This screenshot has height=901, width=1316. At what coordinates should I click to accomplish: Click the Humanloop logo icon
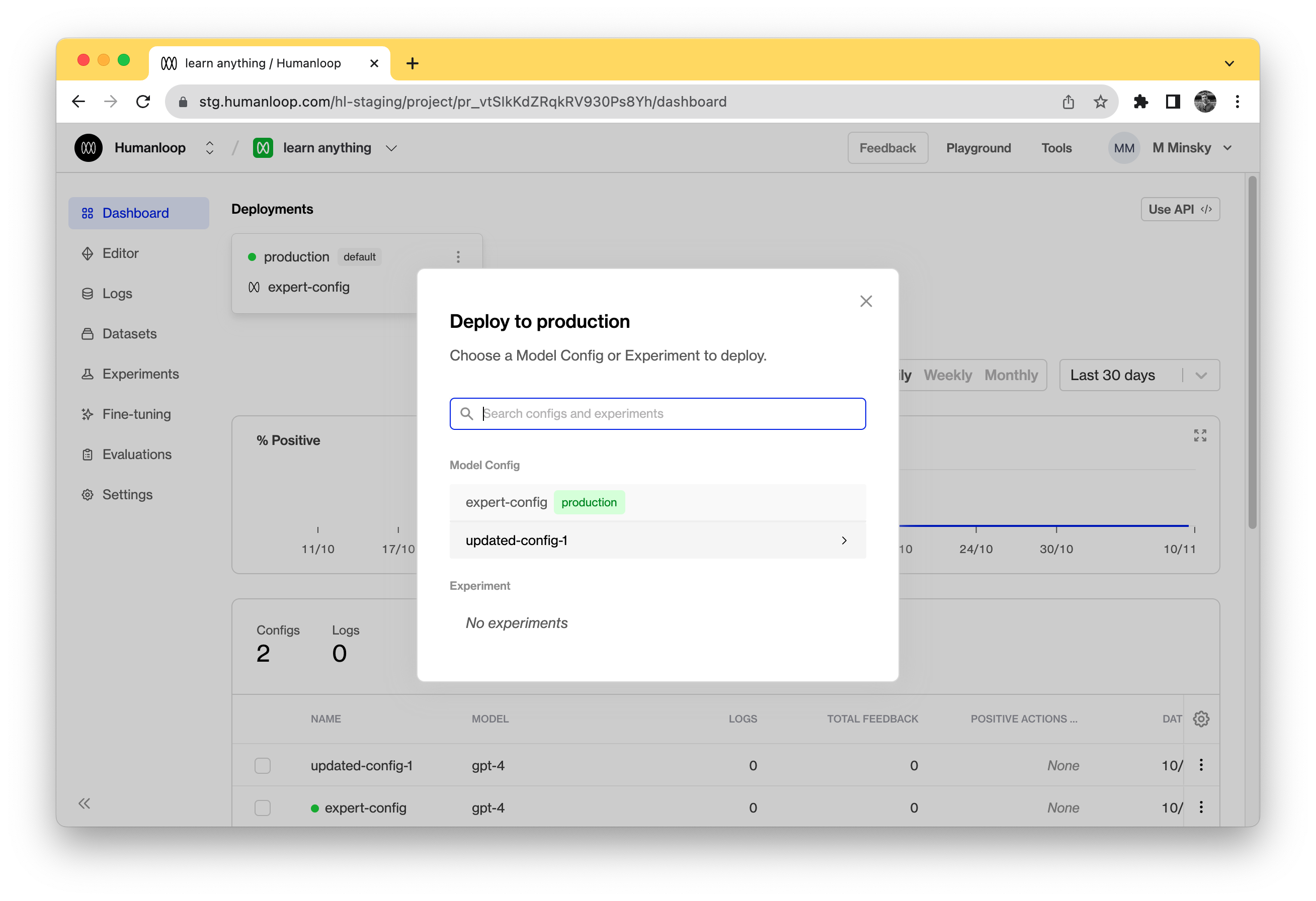pos(89,148)
